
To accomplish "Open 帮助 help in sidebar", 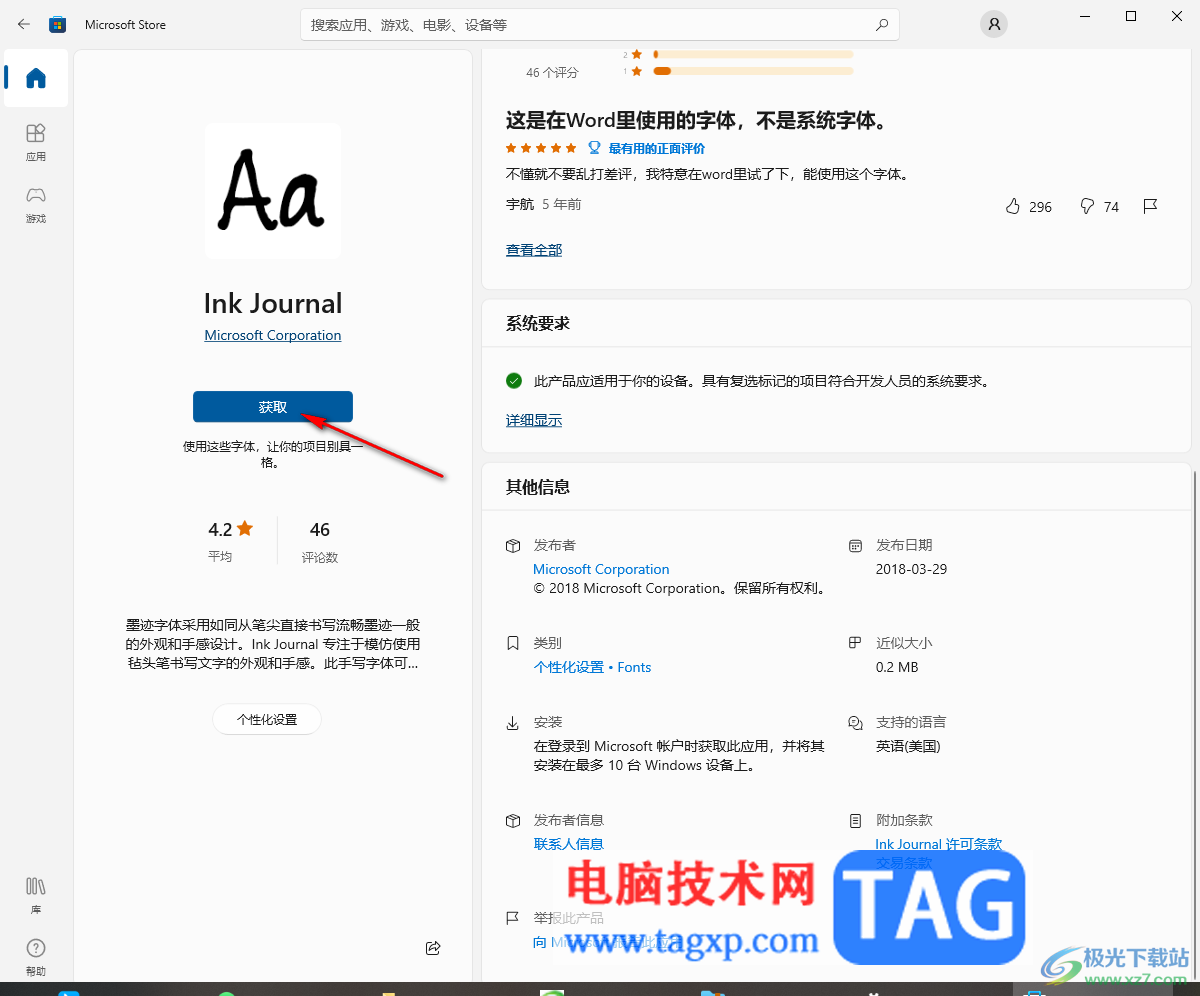I will click(36, 957).
